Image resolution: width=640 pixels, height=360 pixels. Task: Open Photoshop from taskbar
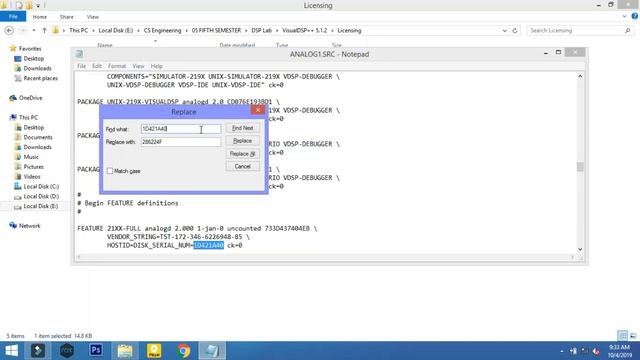[x=96, y=351]
